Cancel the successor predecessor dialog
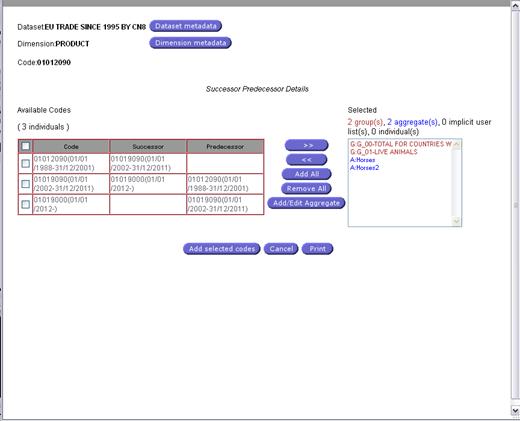The height and width of the screenshot is (421, 520). pyautogui.click(x=281, y=249)
